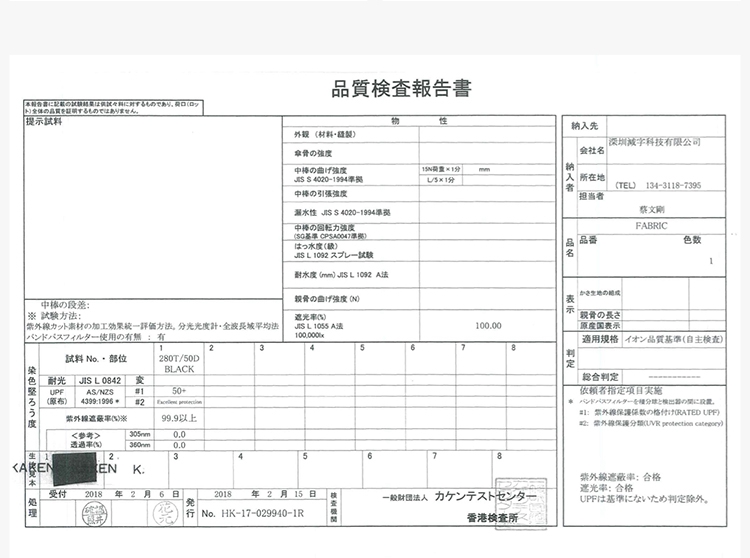This screenshot has width=750, height=558.
Task: Click the 100.00 shading rate value
Action: [x=488, y=326]
